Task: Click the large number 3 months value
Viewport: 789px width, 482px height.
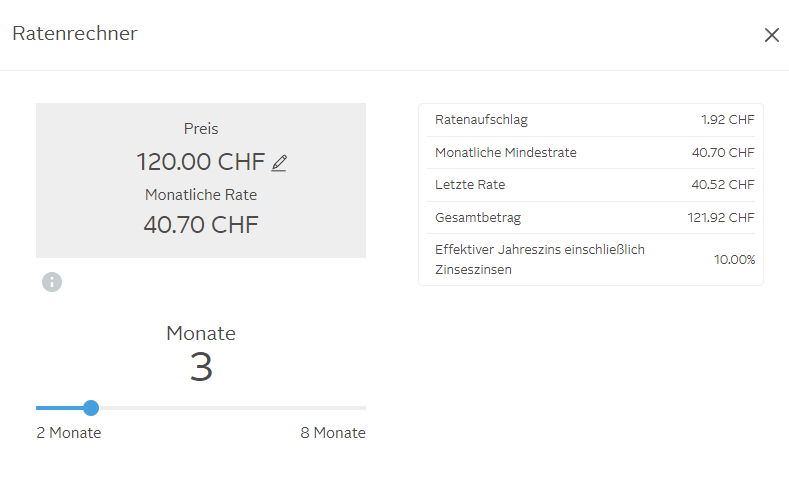Action: coord(201,368)
